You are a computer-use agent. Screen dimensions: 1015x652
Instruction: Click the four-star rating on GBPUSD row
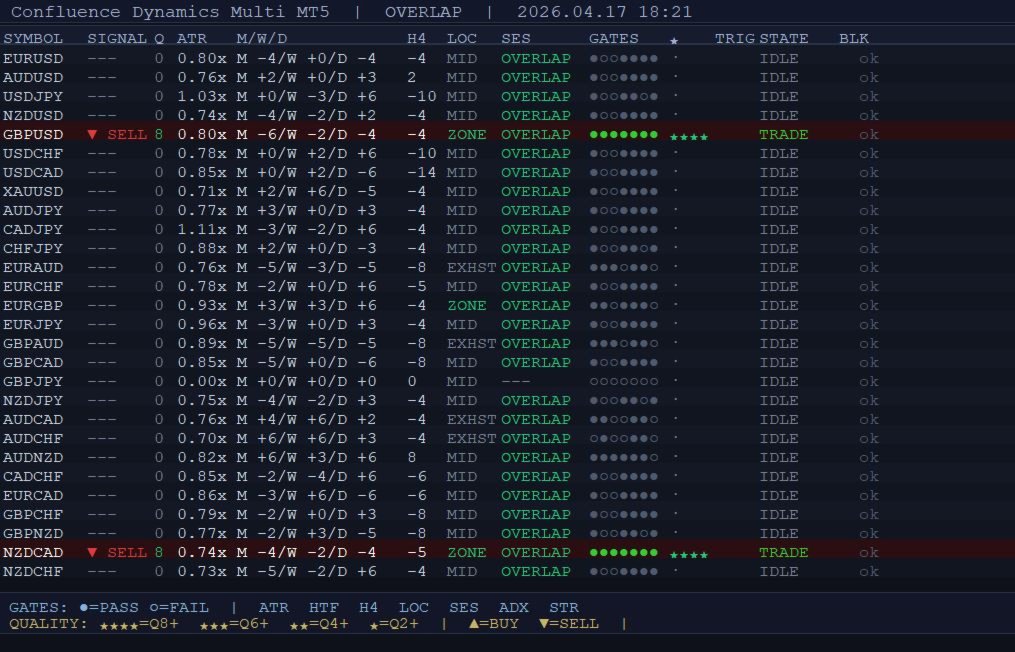click(689, 137)
